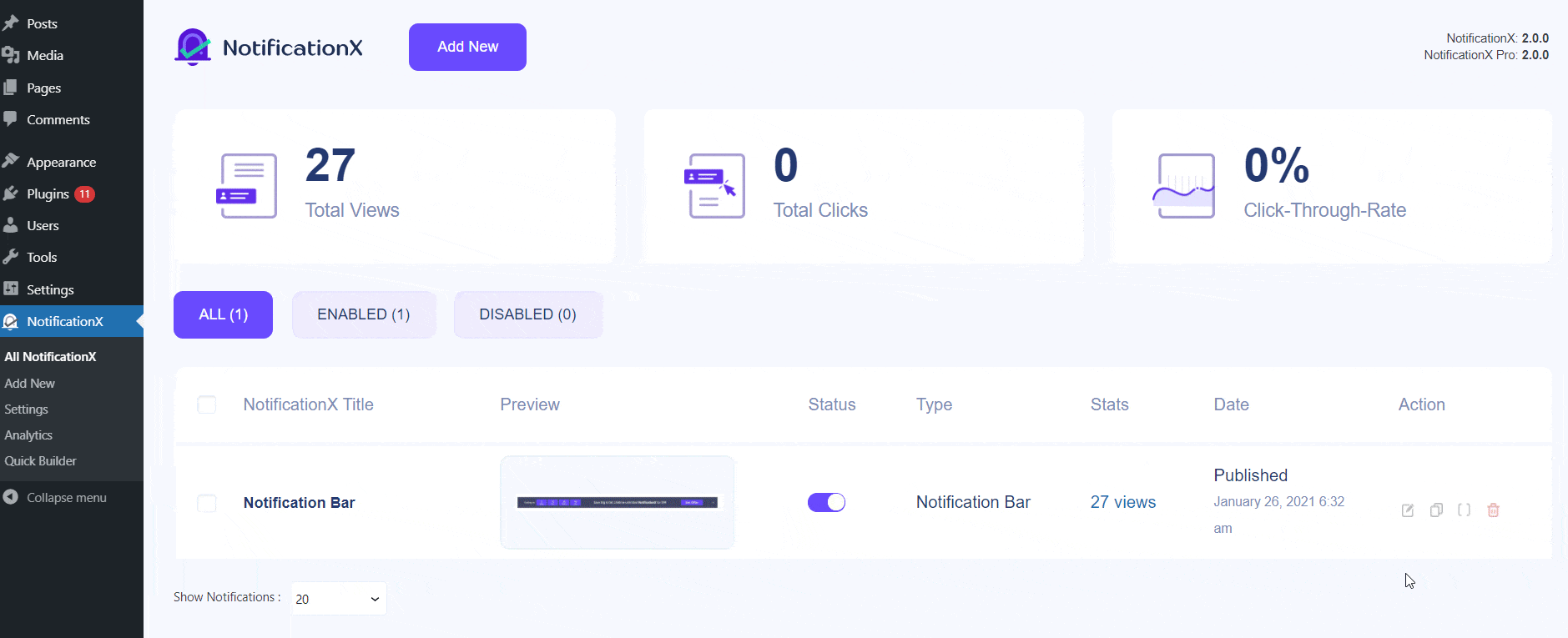Click the Pages icon in sidebar

[11, 88]
